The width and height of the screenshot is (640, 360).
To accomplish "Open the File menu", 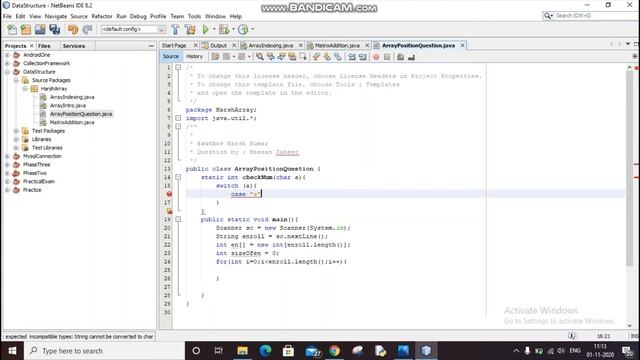I will [x=7, y=16].
